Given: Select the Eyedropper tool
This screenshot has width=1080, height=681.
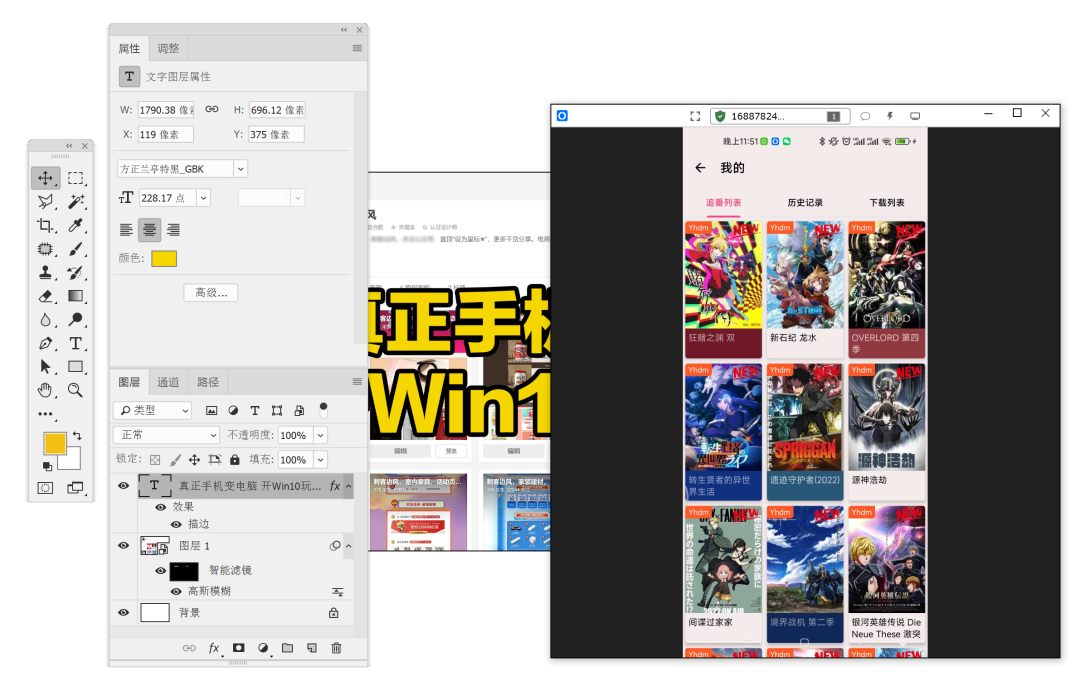Looking at the screenshot, I should [x=76, y=225].
